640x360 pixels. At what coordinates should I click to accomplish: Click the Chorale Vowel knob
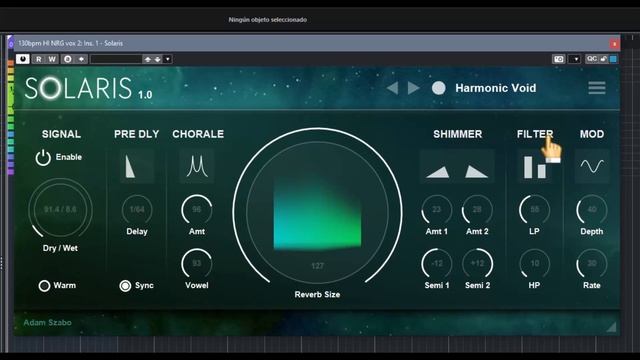pyautogui.click(x=197, y=264)
